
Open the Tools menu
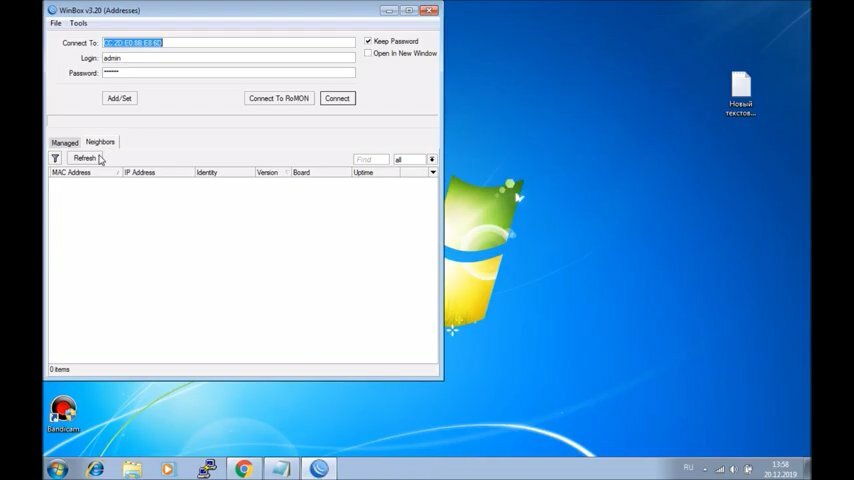coord(78,23)
